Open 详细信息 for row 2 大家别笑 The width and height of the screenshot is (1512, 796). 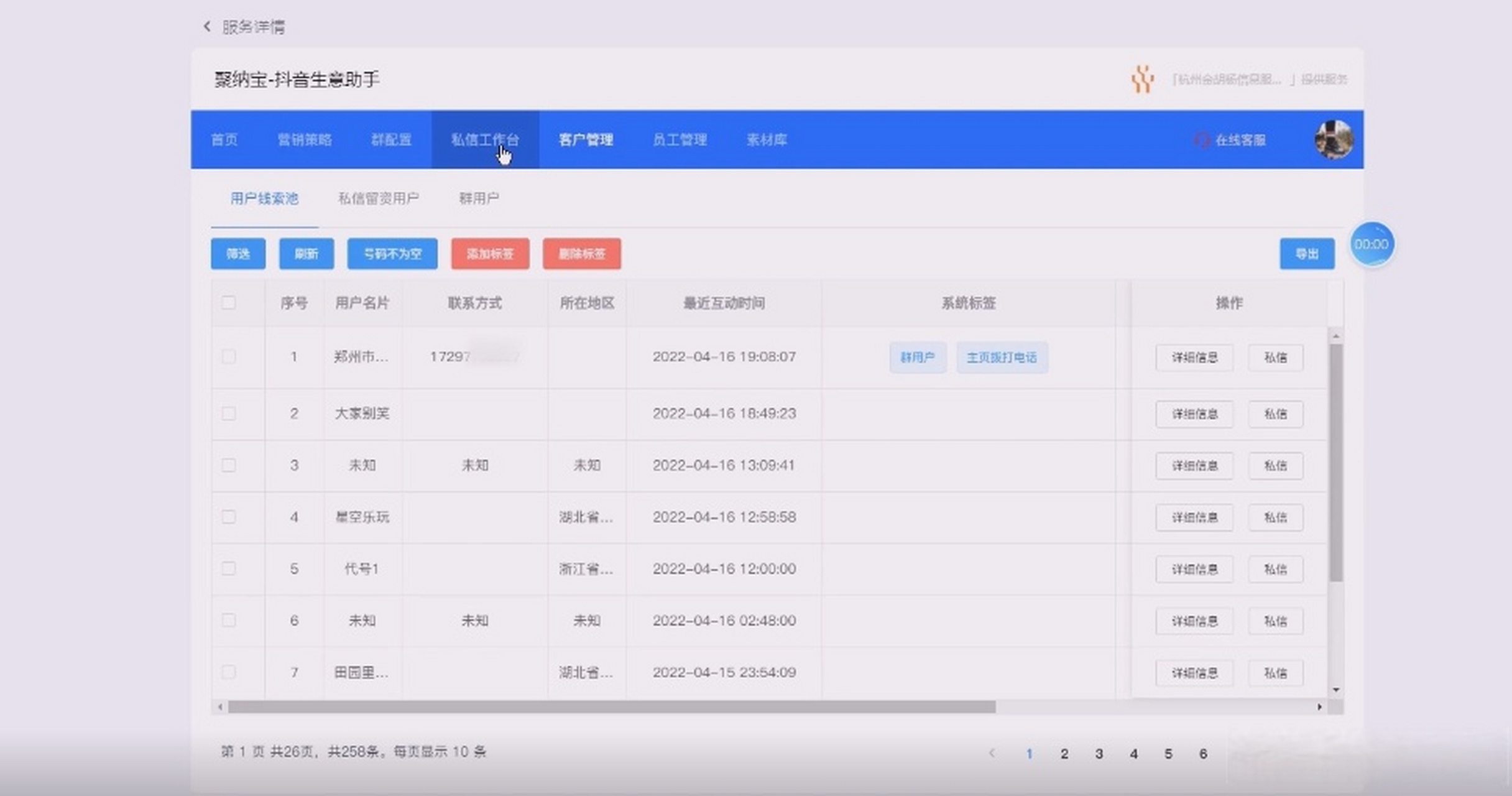[1194, 414]
